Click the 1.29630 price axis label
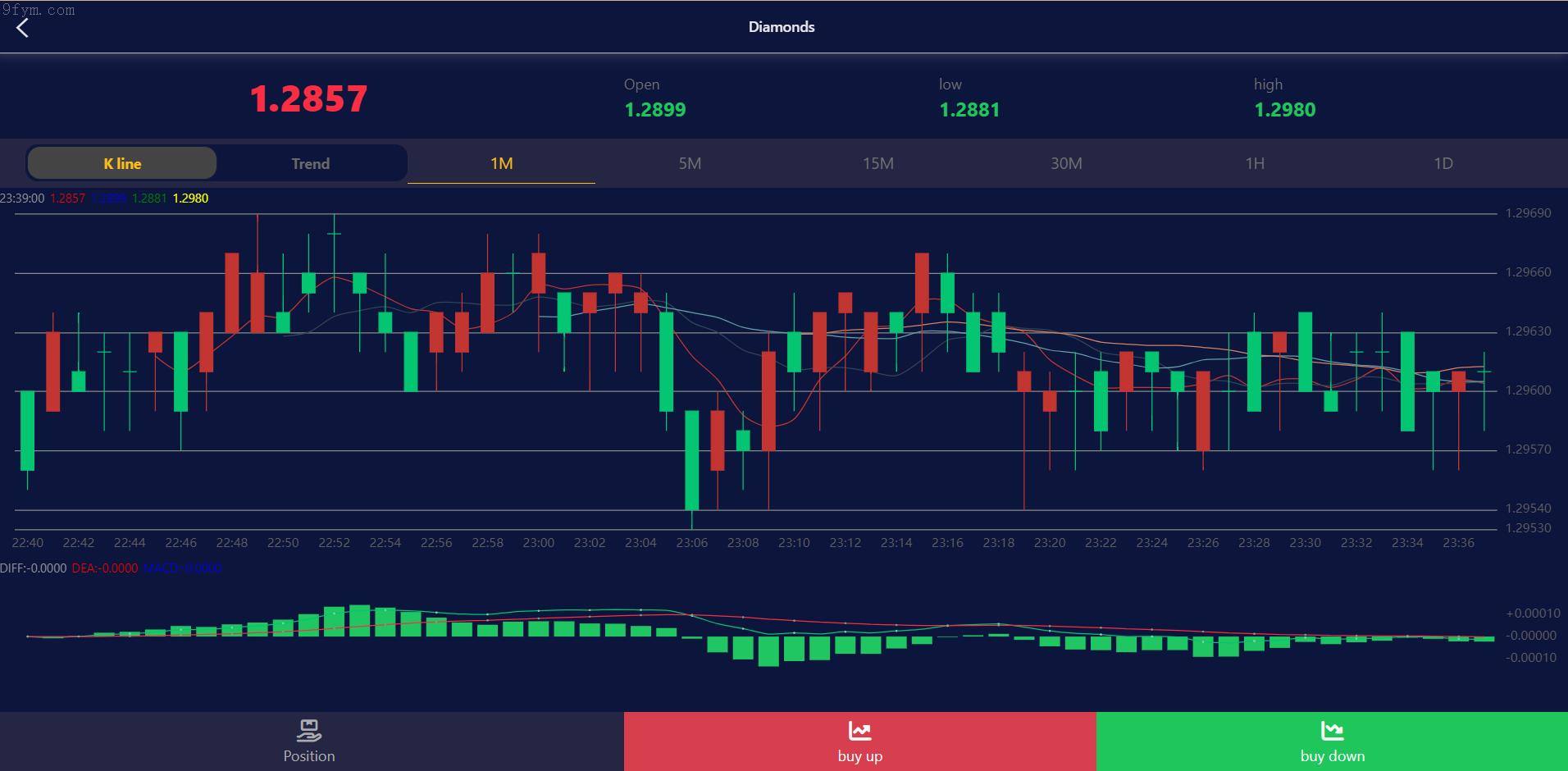 [1528, 331]
